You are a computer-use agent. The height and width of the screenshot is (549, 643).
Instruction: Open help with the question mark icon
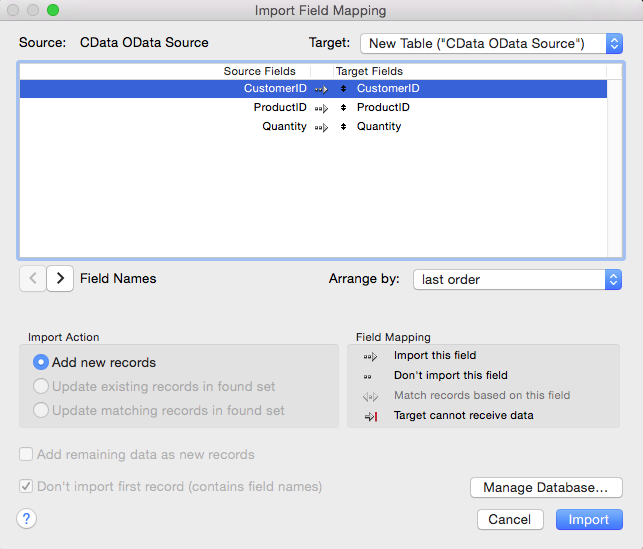(27, 519)
